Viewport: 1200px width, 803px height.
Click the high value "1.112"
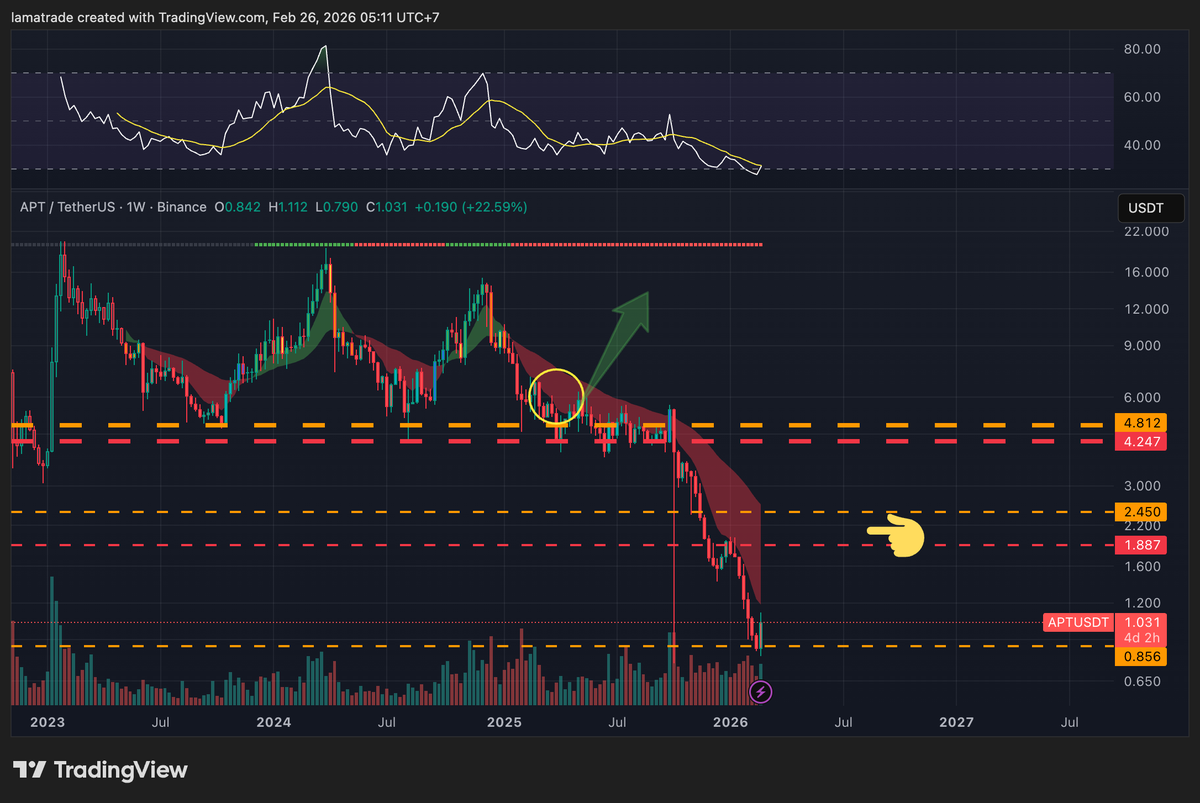pos(293,207)
